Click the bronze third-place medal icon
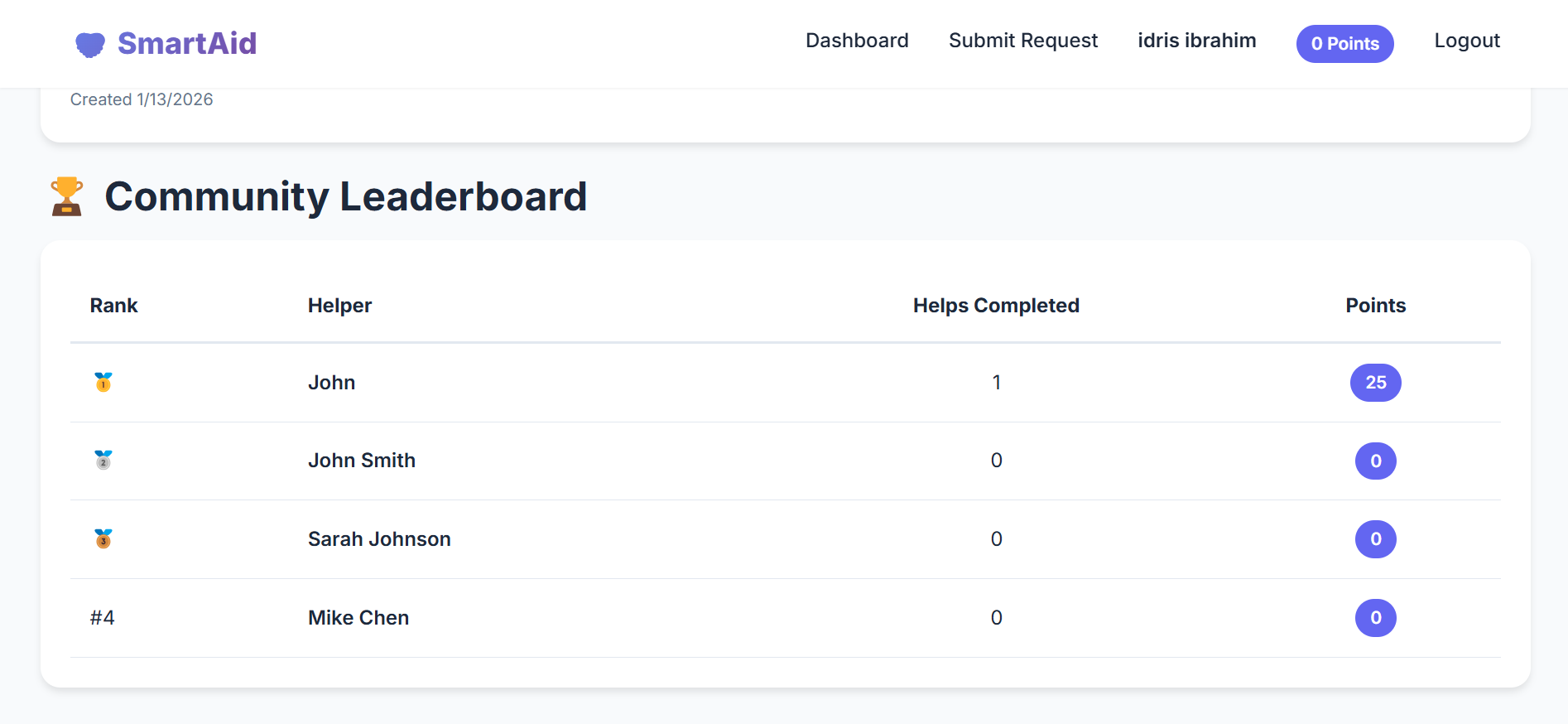This screenshot has width=1568, height=724. click(103, 538)
